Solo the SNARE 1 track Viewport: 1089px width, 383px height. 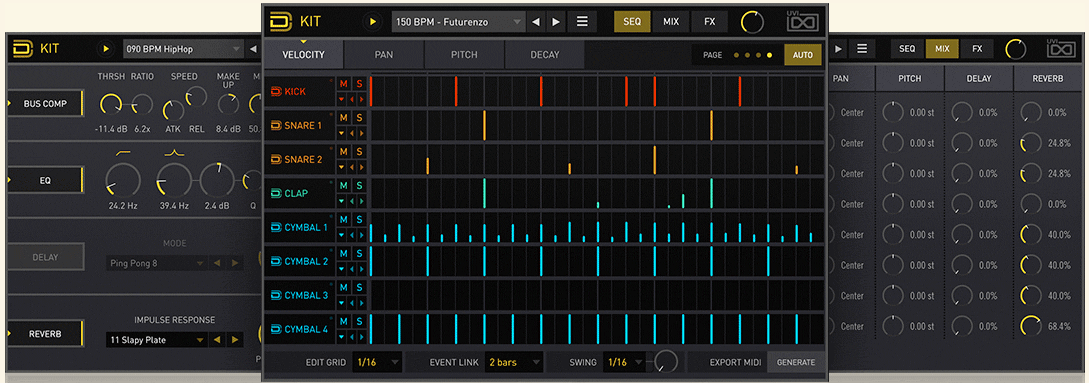coord(359,118)
